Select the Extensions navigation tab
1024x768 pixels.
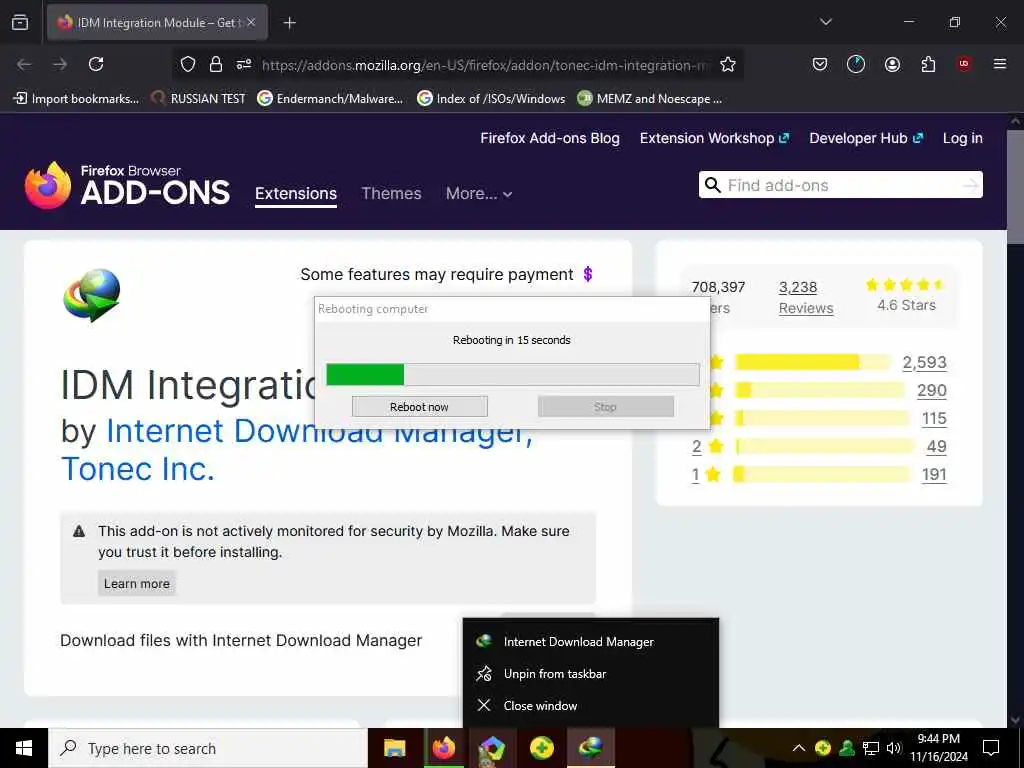tap(296, 194)
